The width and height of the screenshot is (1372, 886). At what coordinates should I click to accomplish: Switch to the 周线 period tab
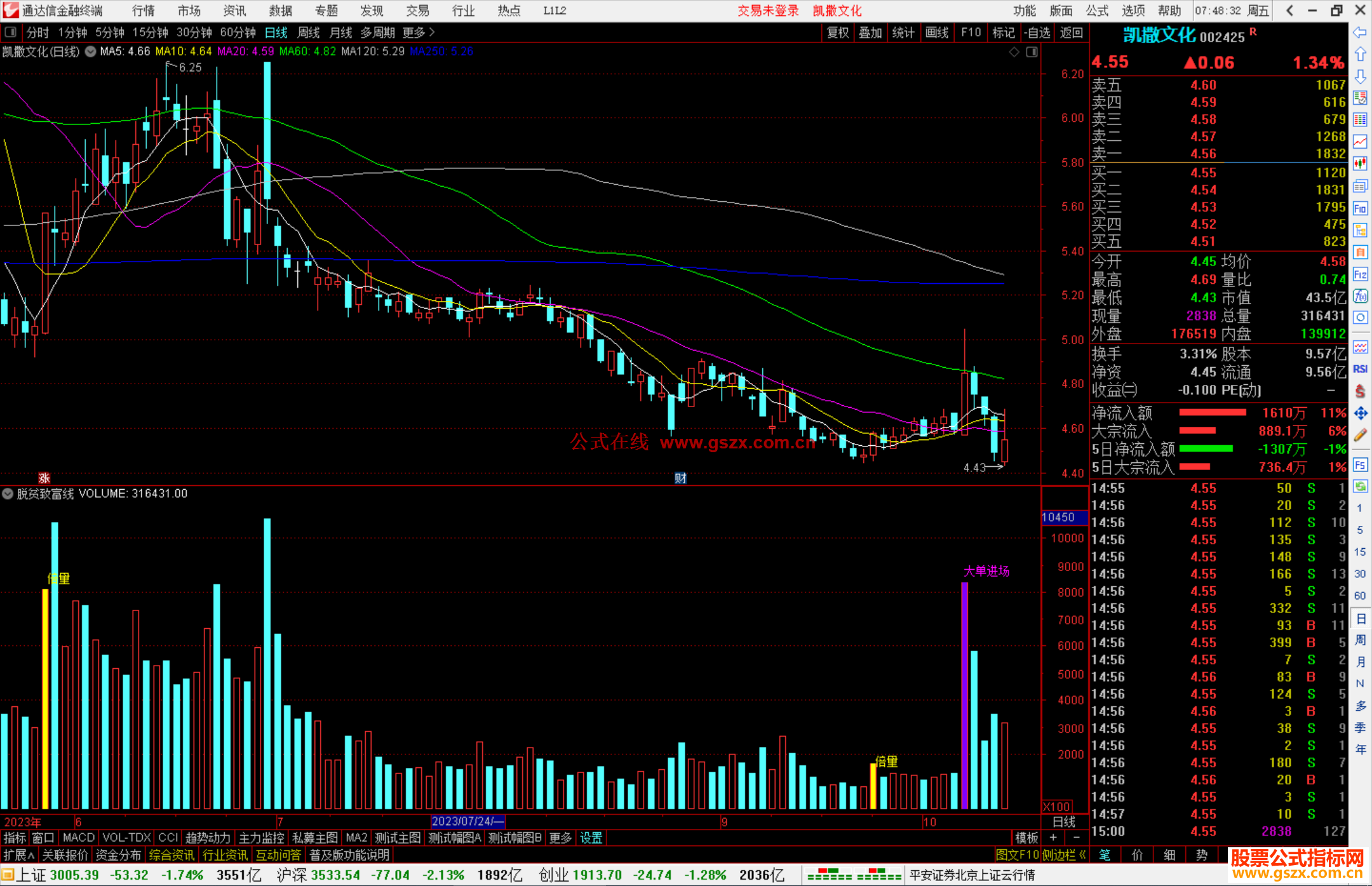[309, 32]
